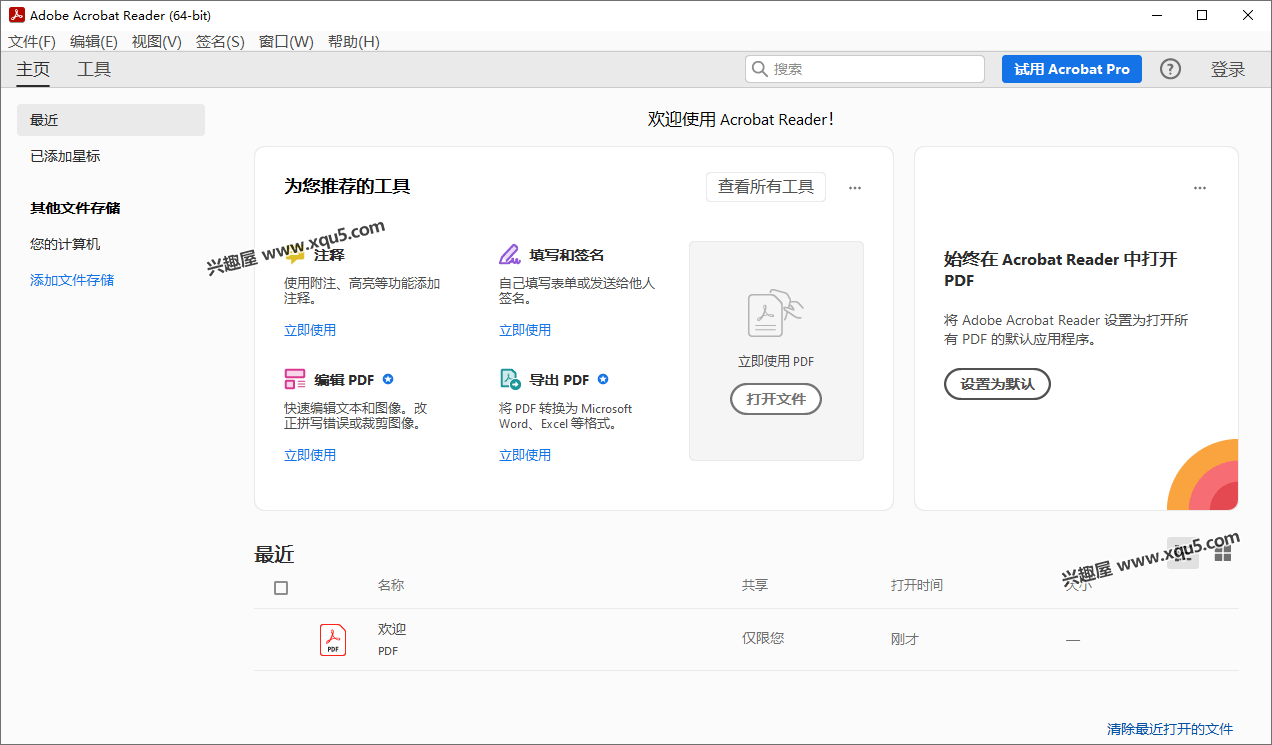Switch to grid view of recent files

coord(1222,552)
